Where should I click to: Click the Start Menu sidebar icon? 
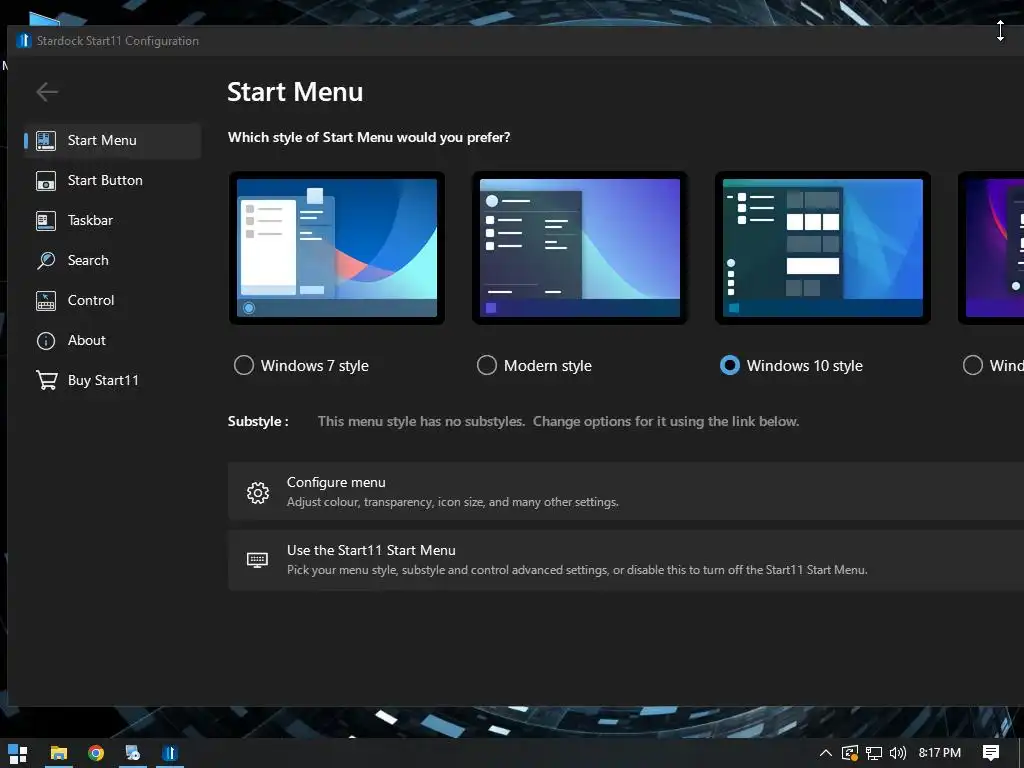(x=46, y=140)
